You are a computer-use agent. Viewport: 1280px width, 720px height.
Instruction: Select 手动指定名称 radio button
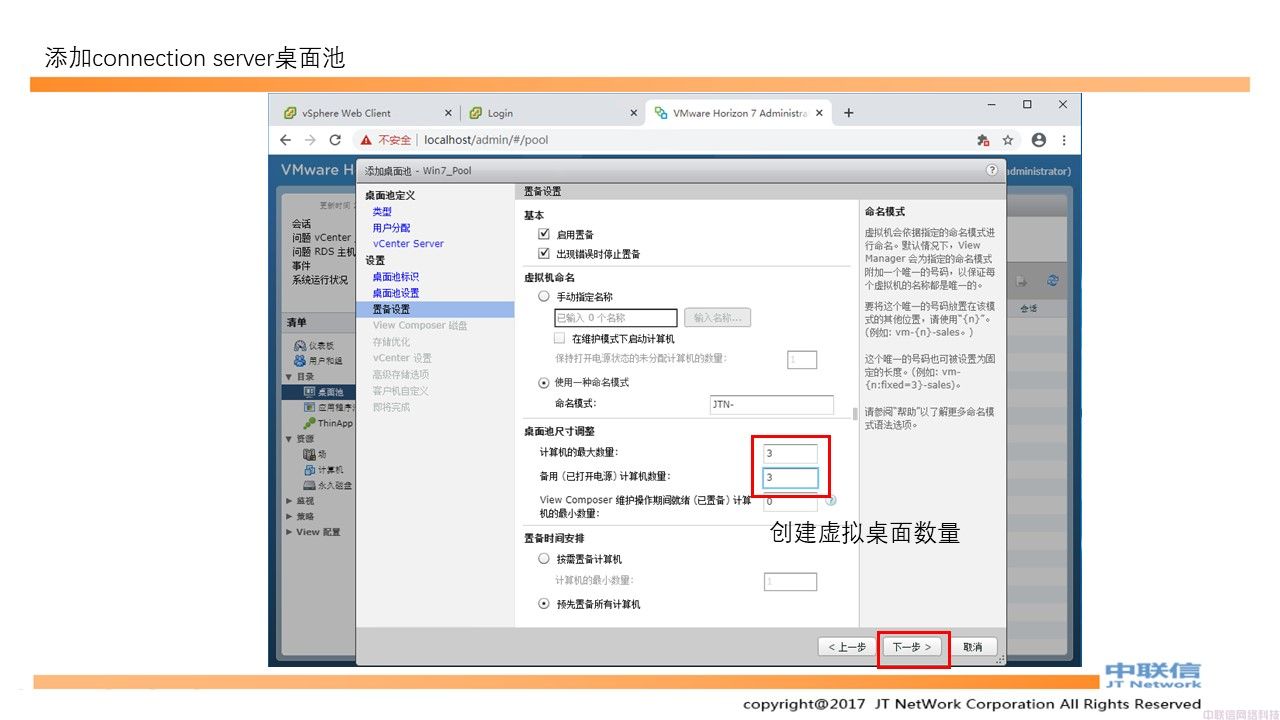[544, 296]
